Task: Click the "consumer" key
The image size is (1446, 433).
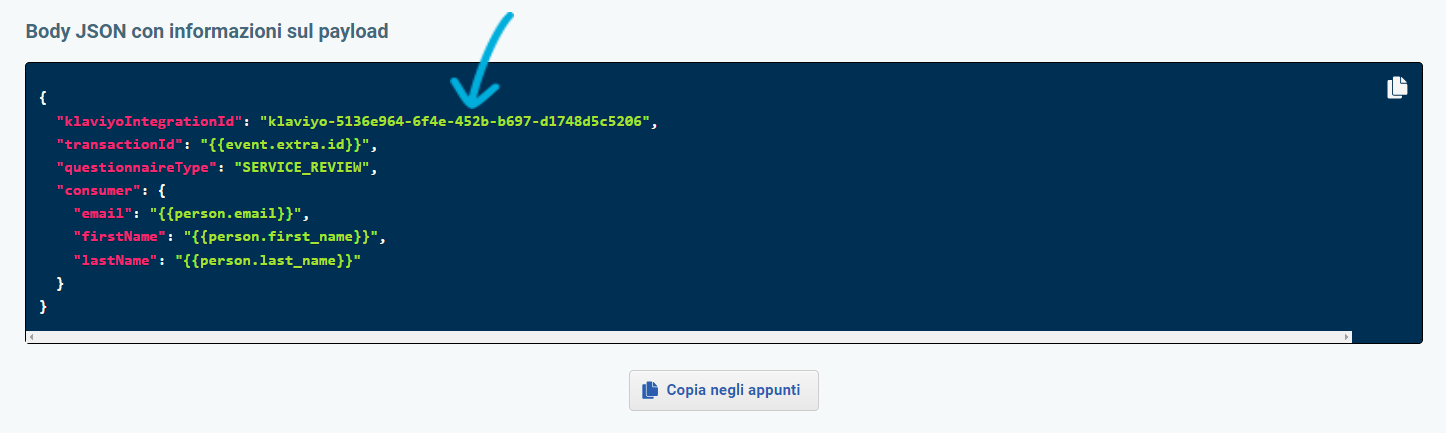Action: point(99,190)
